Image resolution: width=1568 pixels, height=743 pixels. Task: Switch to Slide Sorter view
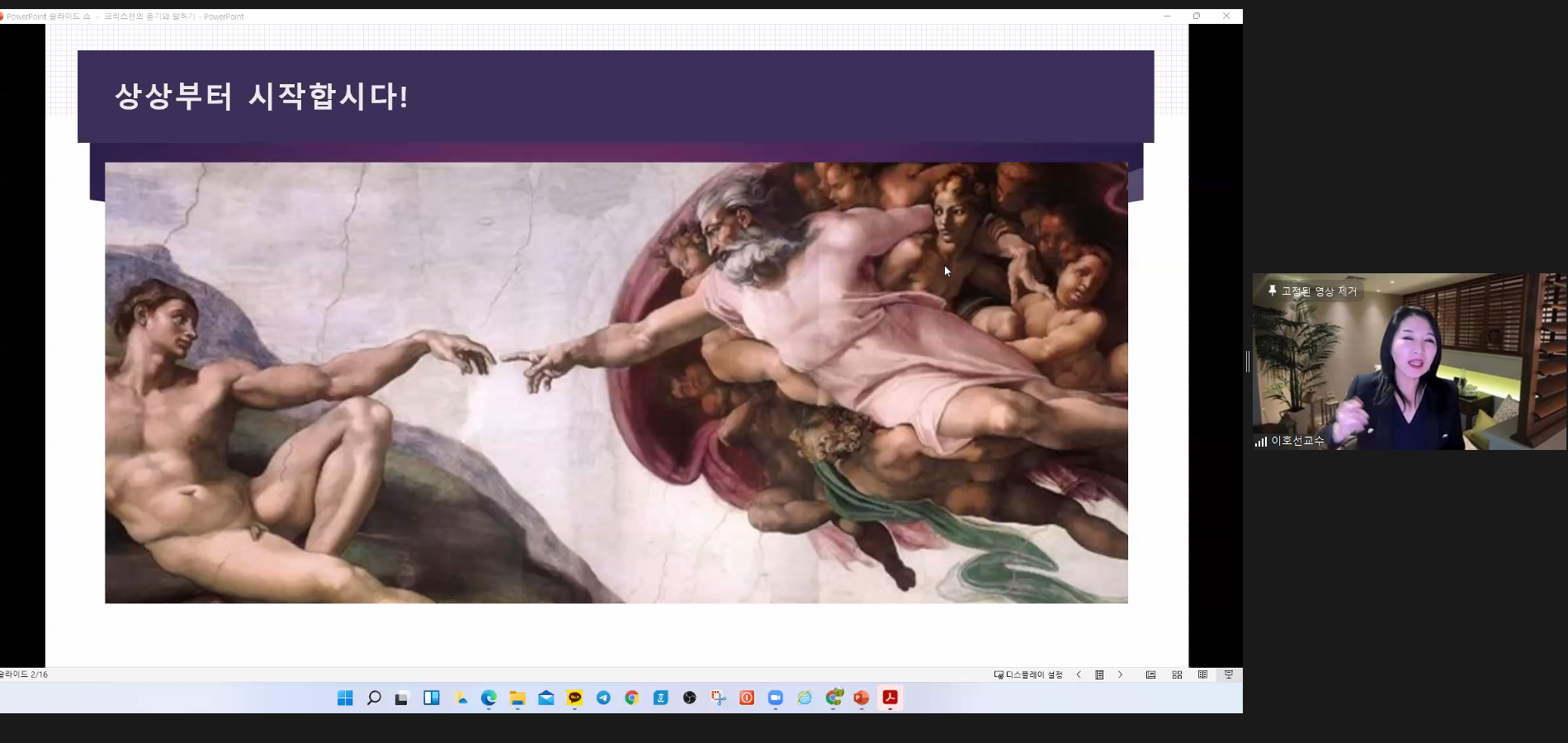tap(1177, 674)
